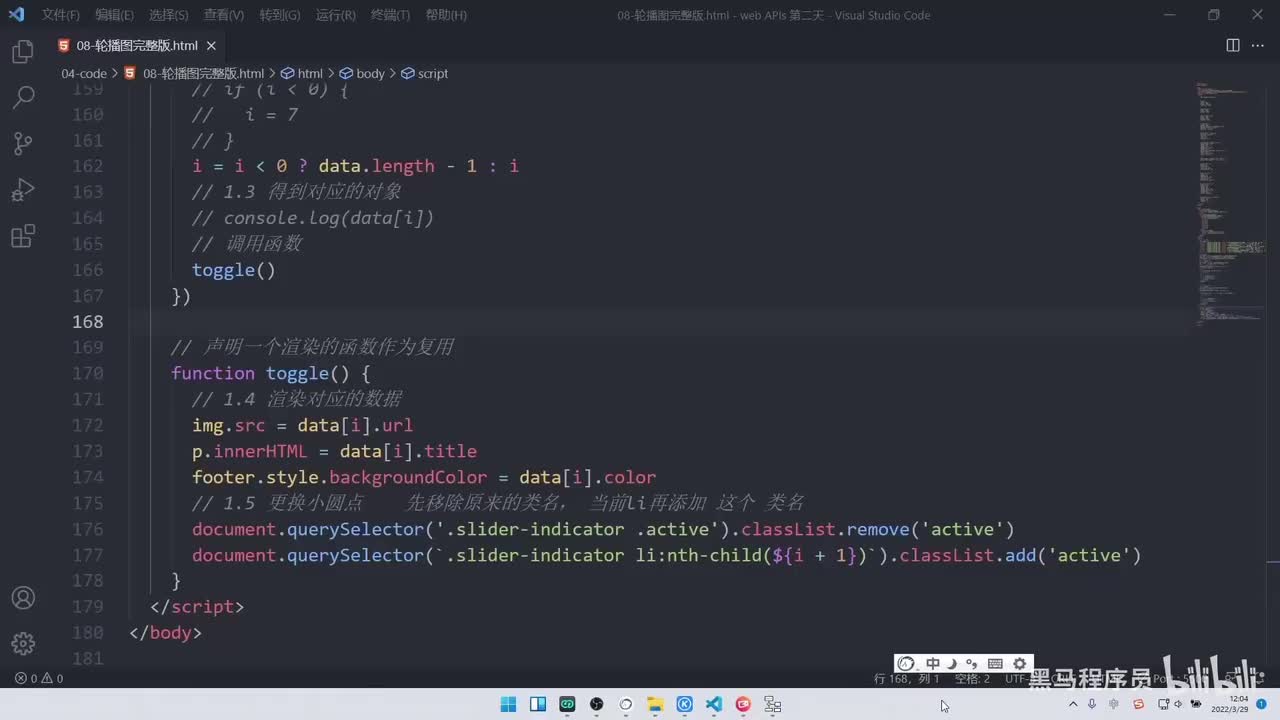The height and width of the screenshot is (720, 1280).
Task: Open the OBS Studio taskbar icon
Action: (597, 704)
